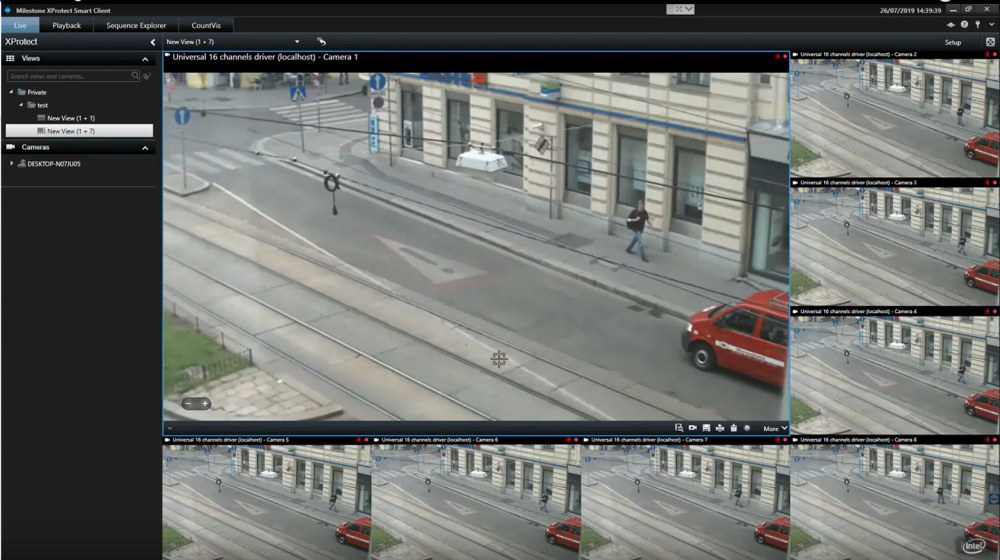Select the Camera 5 video tile
This screenshot has width=1000, height=560.
[x=267, y=502]
